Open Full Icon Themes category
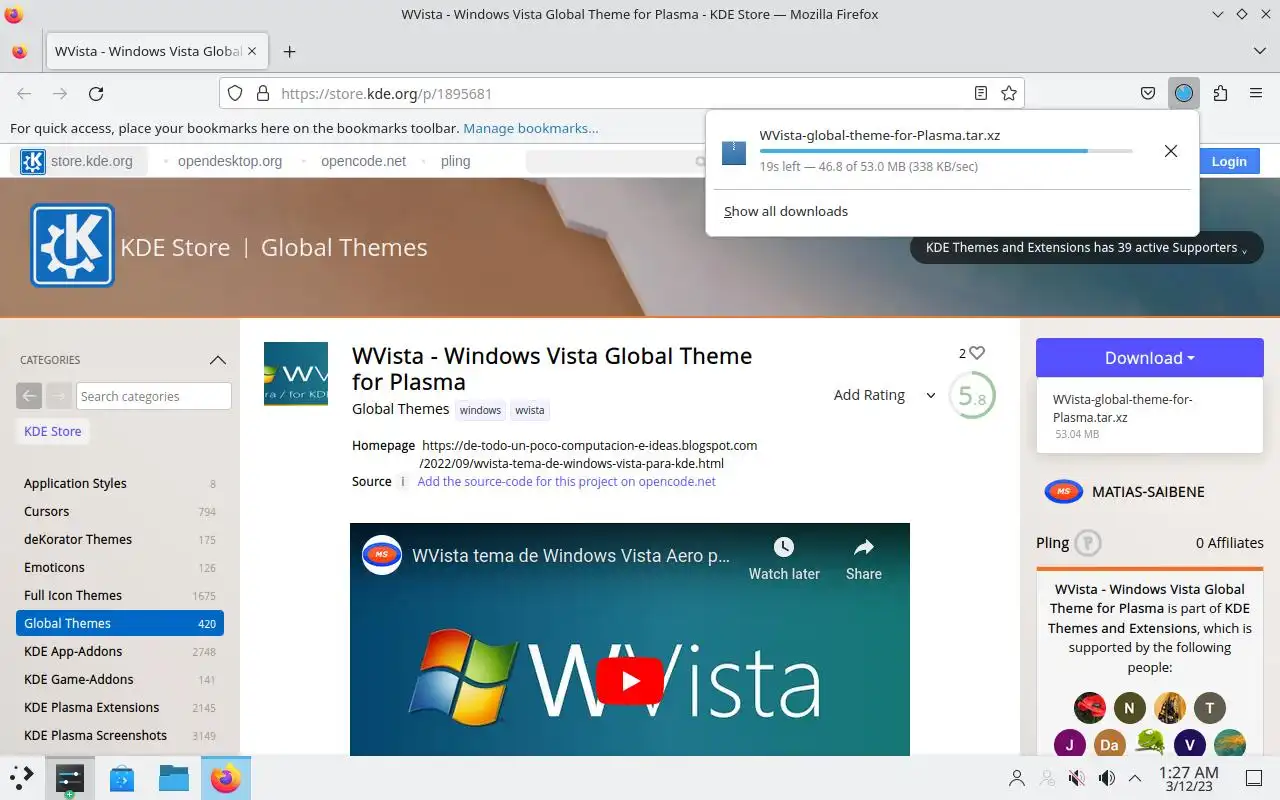This screenshot has width=1280, height=800. 120,595
